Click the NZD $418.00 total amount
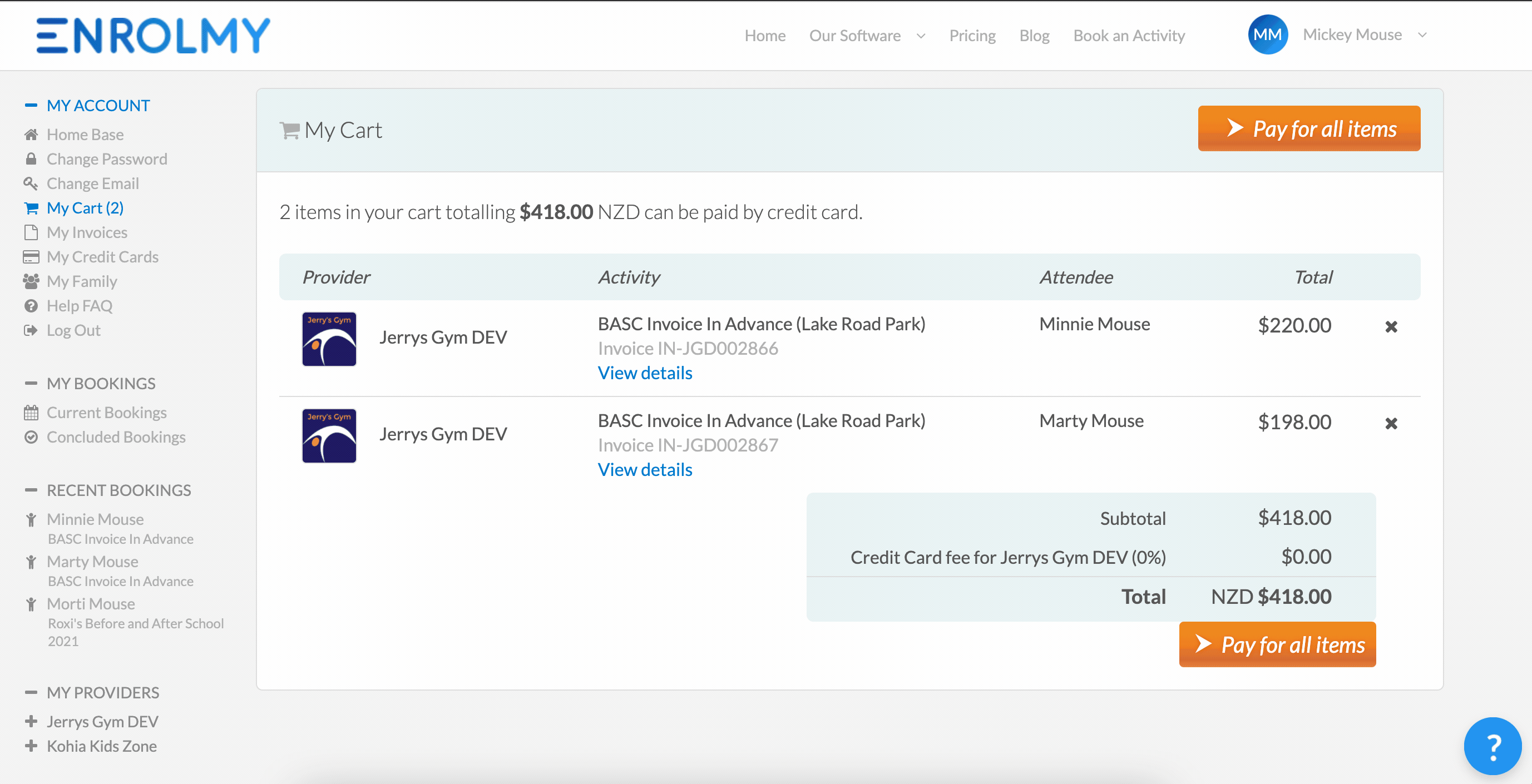The width and height of the screenshot is (1532, 784). pyautogui.click(x=1271, y=596)
